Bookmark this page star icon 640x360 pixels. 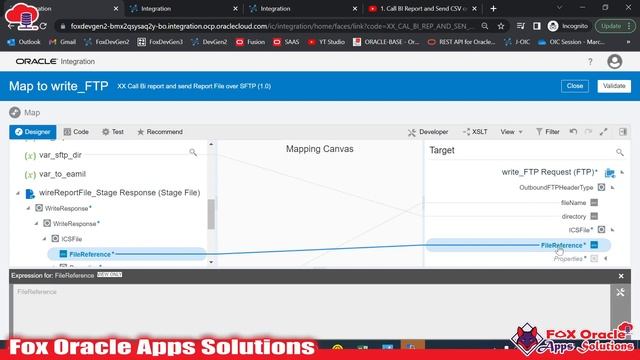point(501,26)
